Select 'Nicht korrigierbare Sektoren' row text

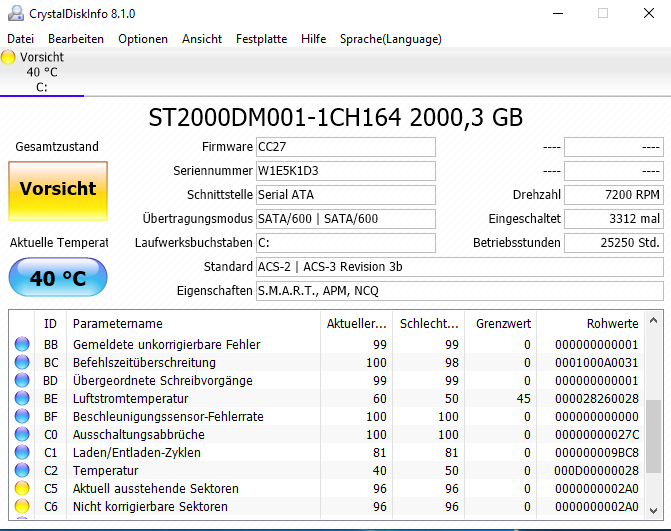150,506
